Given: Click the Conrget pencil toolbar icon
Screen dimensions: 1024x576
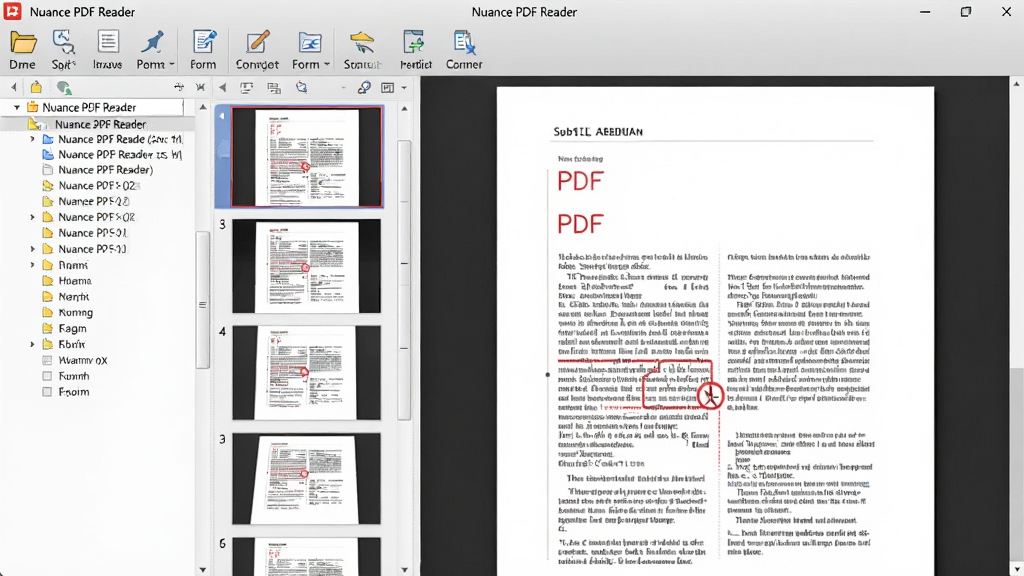Looking at the screenshot, I should click(257, 42).
